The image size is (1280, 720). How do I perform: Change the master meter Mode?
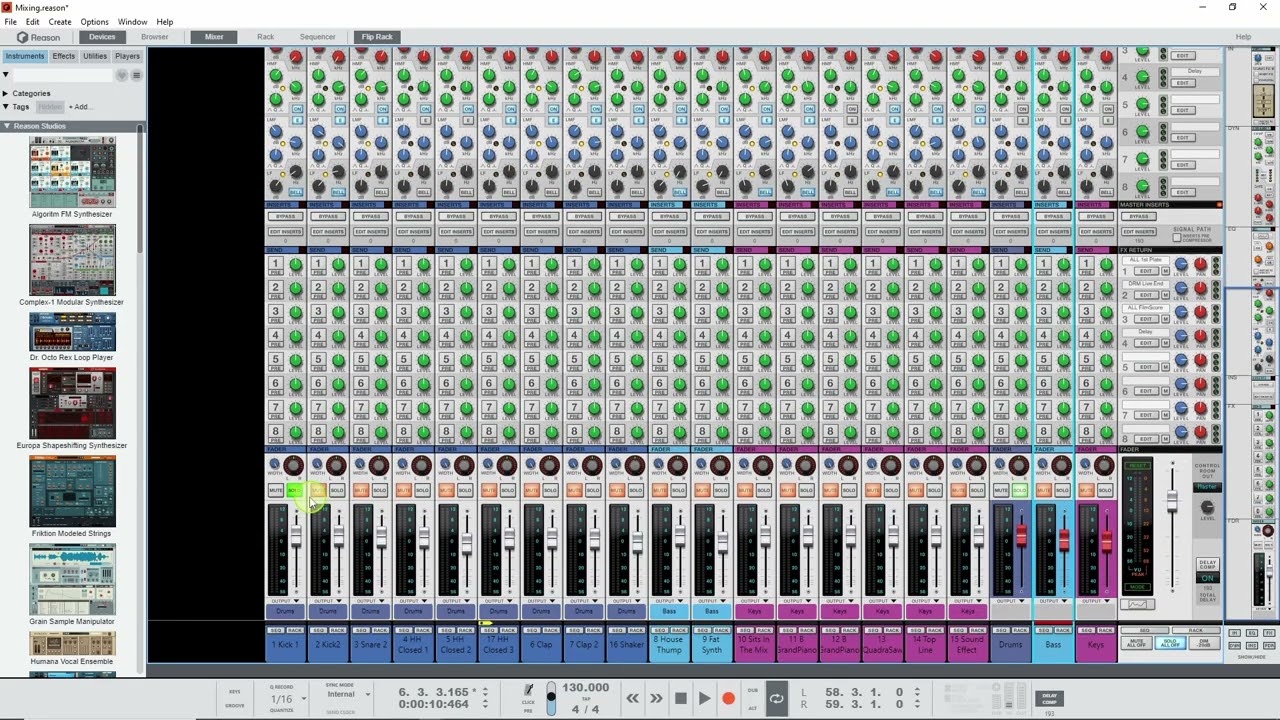pos(1137,587)
